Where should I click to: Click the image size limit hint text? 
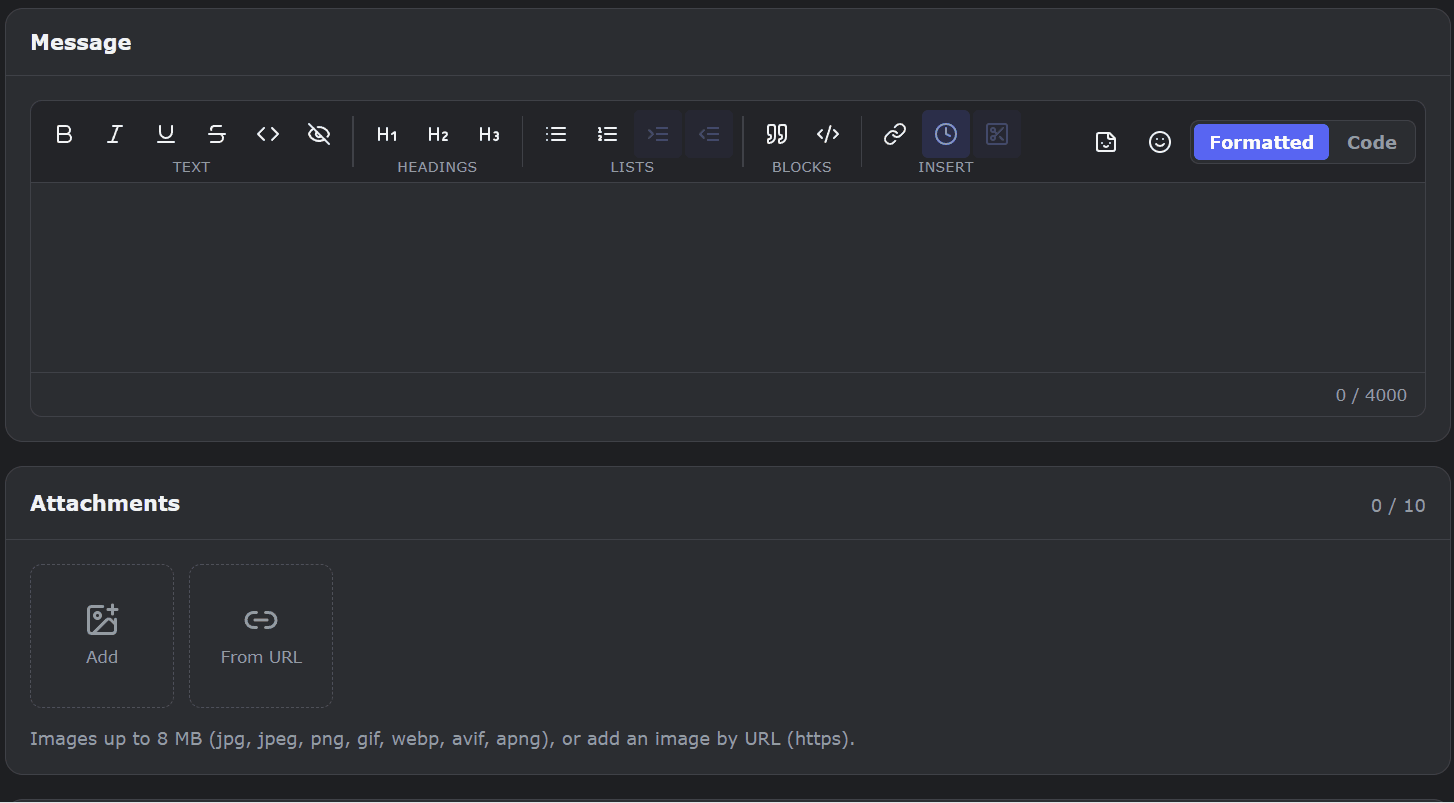point(442,739)
